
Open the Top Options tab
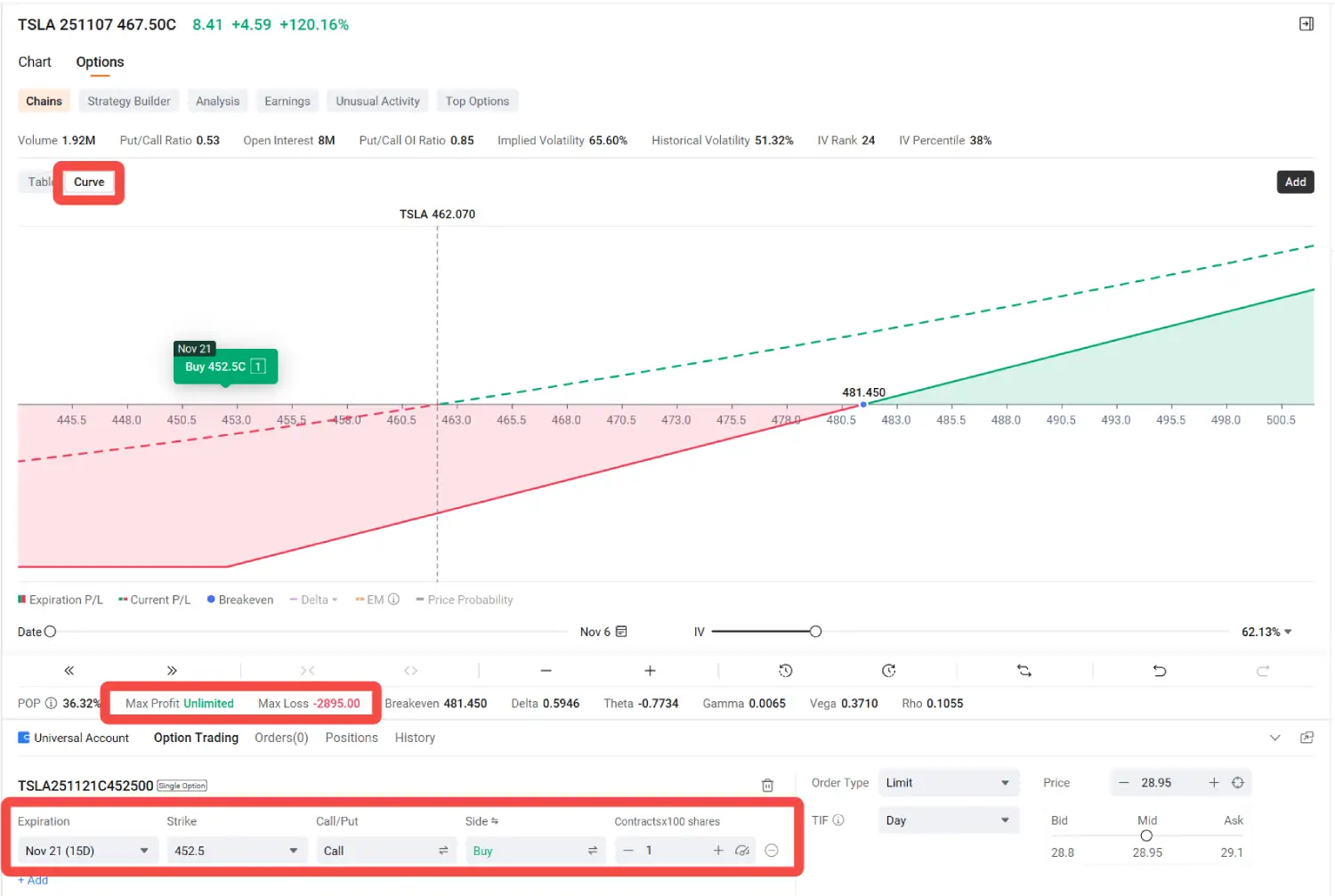477,101
